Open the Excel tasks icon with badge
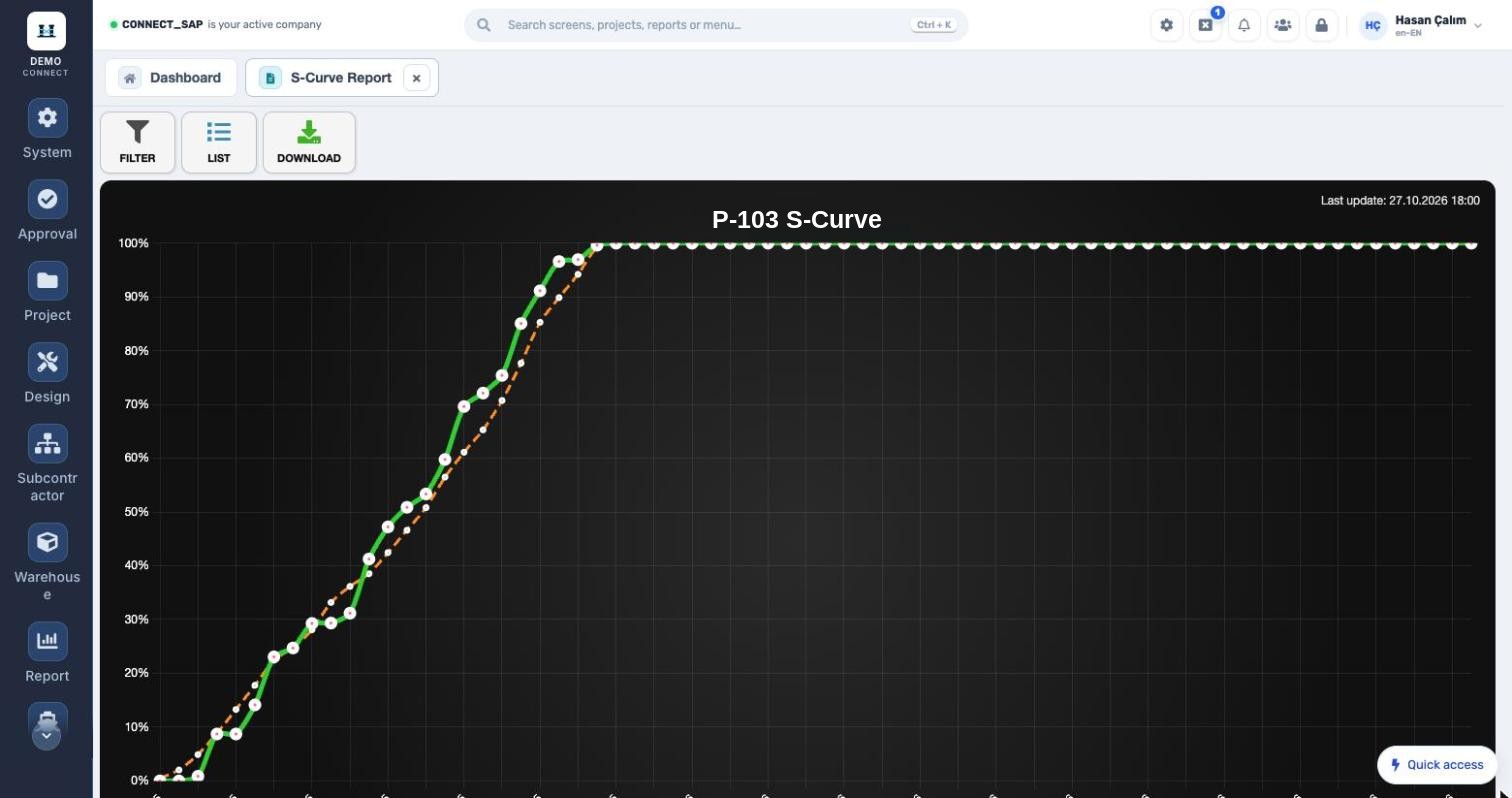The image size is (1512, 798). 1206,26
